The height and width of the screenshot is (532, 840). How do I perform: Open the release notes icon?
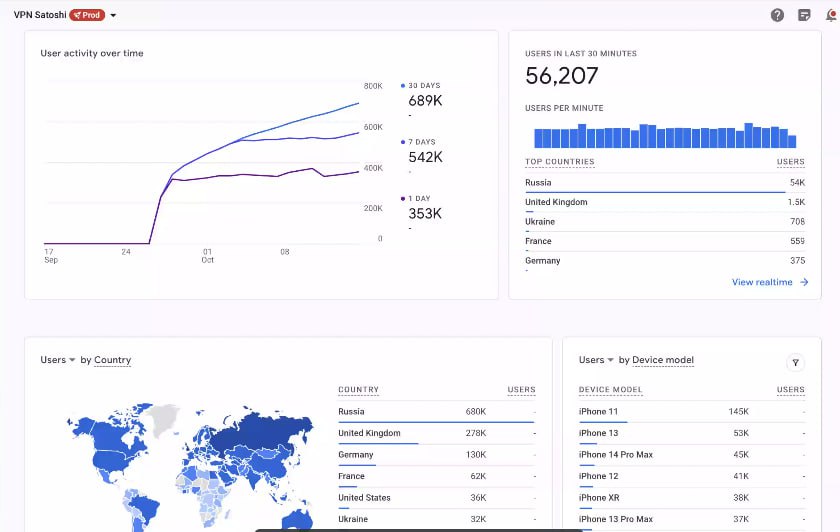(x=804, y=15)
